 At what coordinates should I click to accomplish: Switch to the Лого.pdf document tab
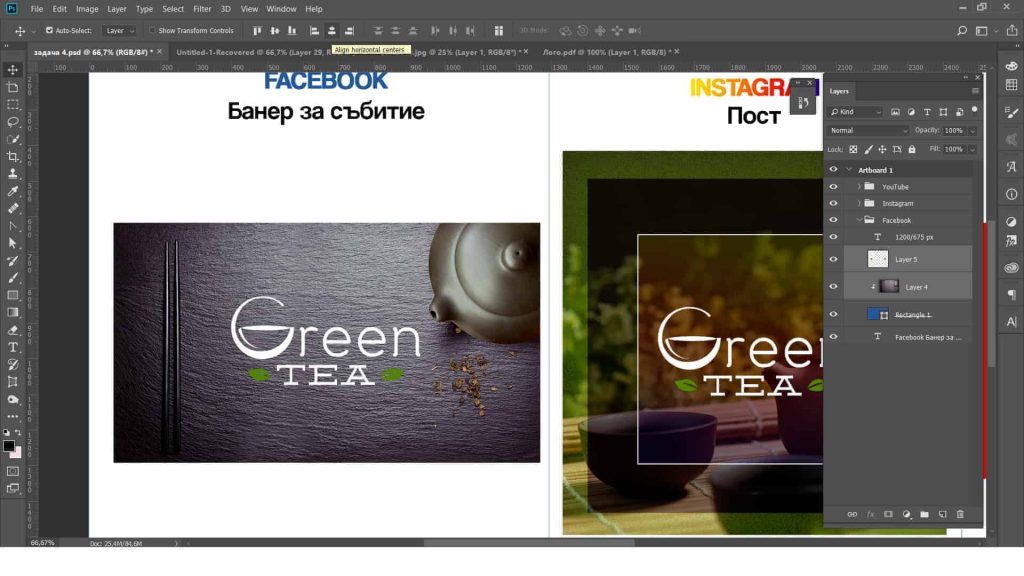[611, 52]
